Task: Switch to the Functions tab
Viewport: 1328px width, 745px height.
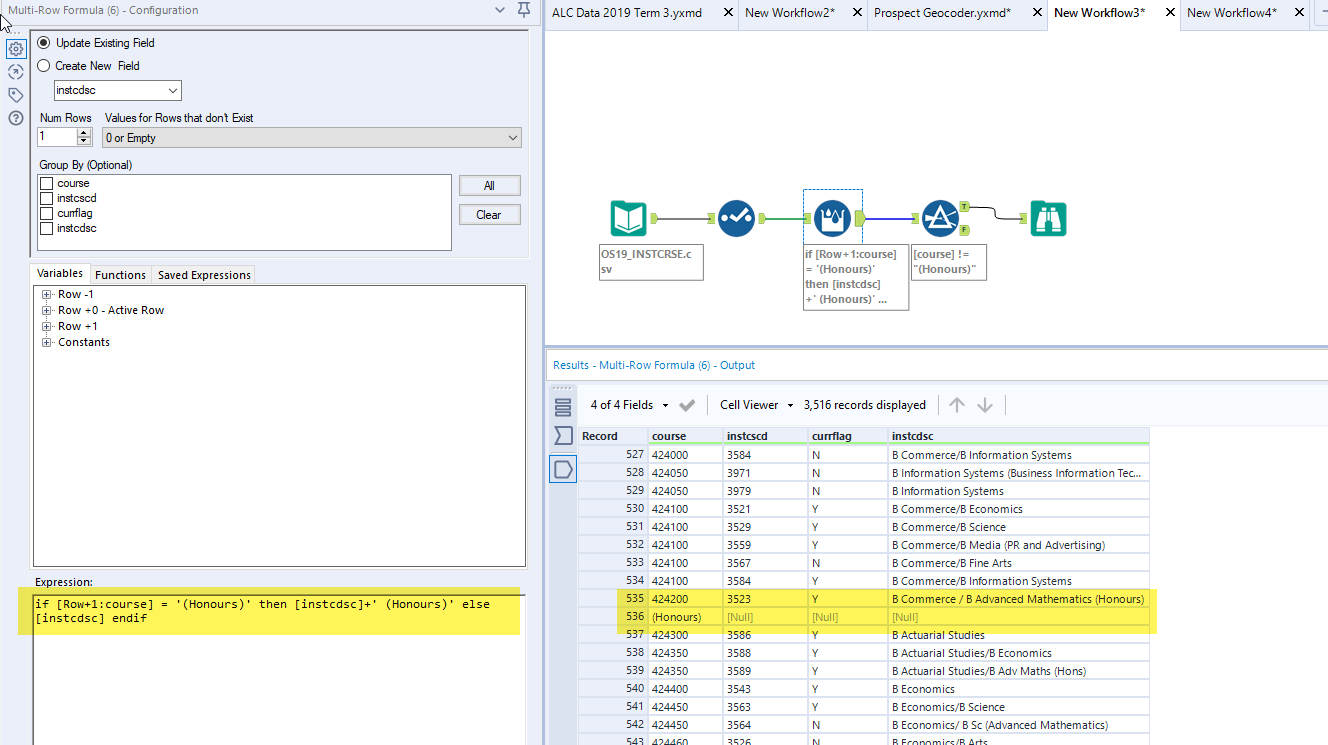Action: point(120,274)
